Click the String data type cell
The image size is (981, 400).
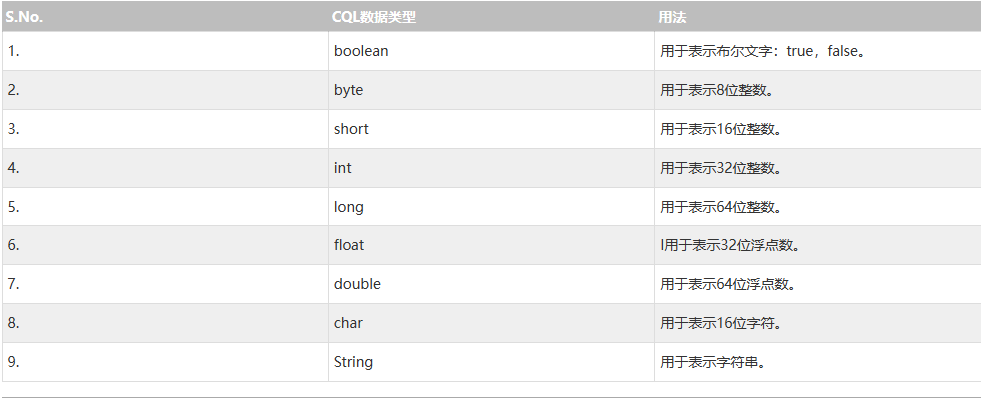[x=353, y=362]
